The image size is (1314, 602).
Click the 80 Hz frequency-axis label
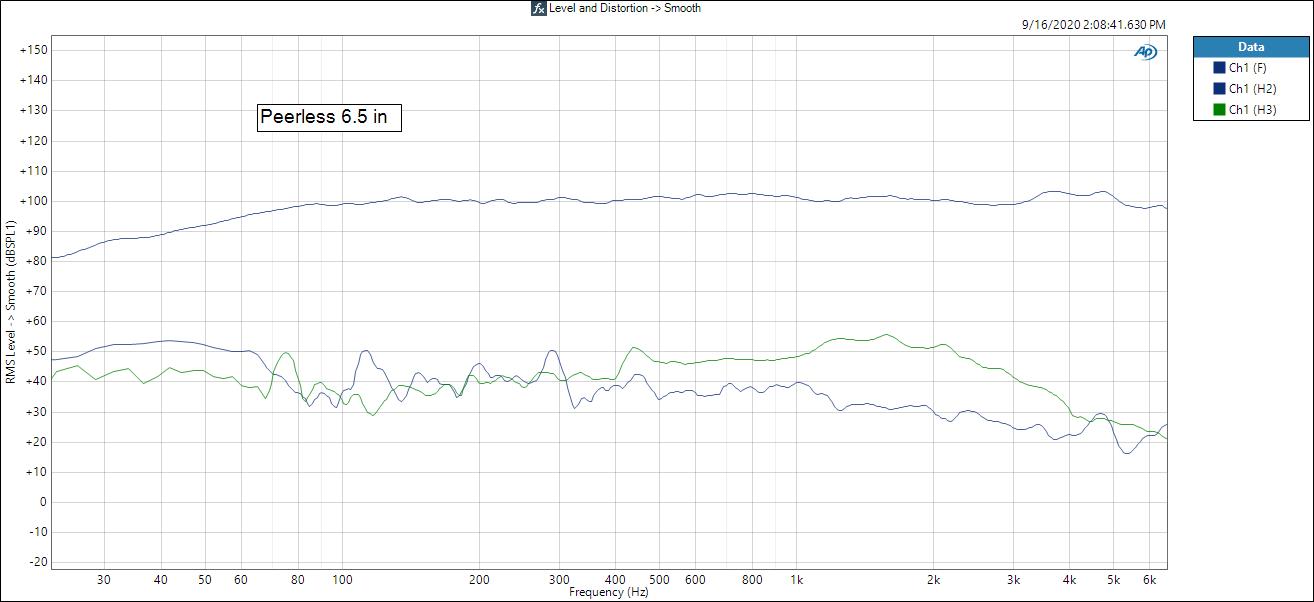tap(298, 580)
